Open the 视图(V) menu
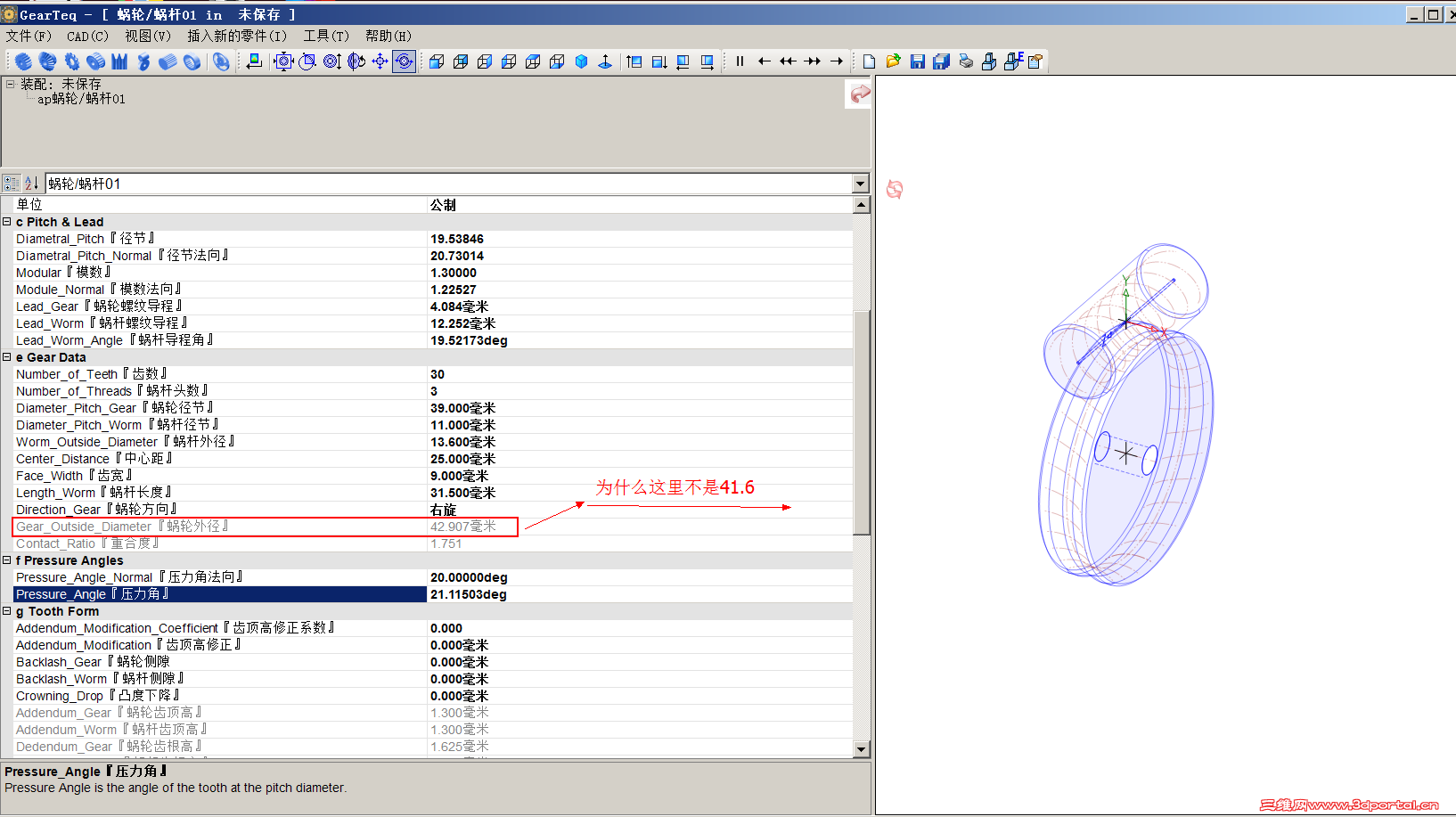Screen dimensions: 1456x817 click(x=148, y=37)
